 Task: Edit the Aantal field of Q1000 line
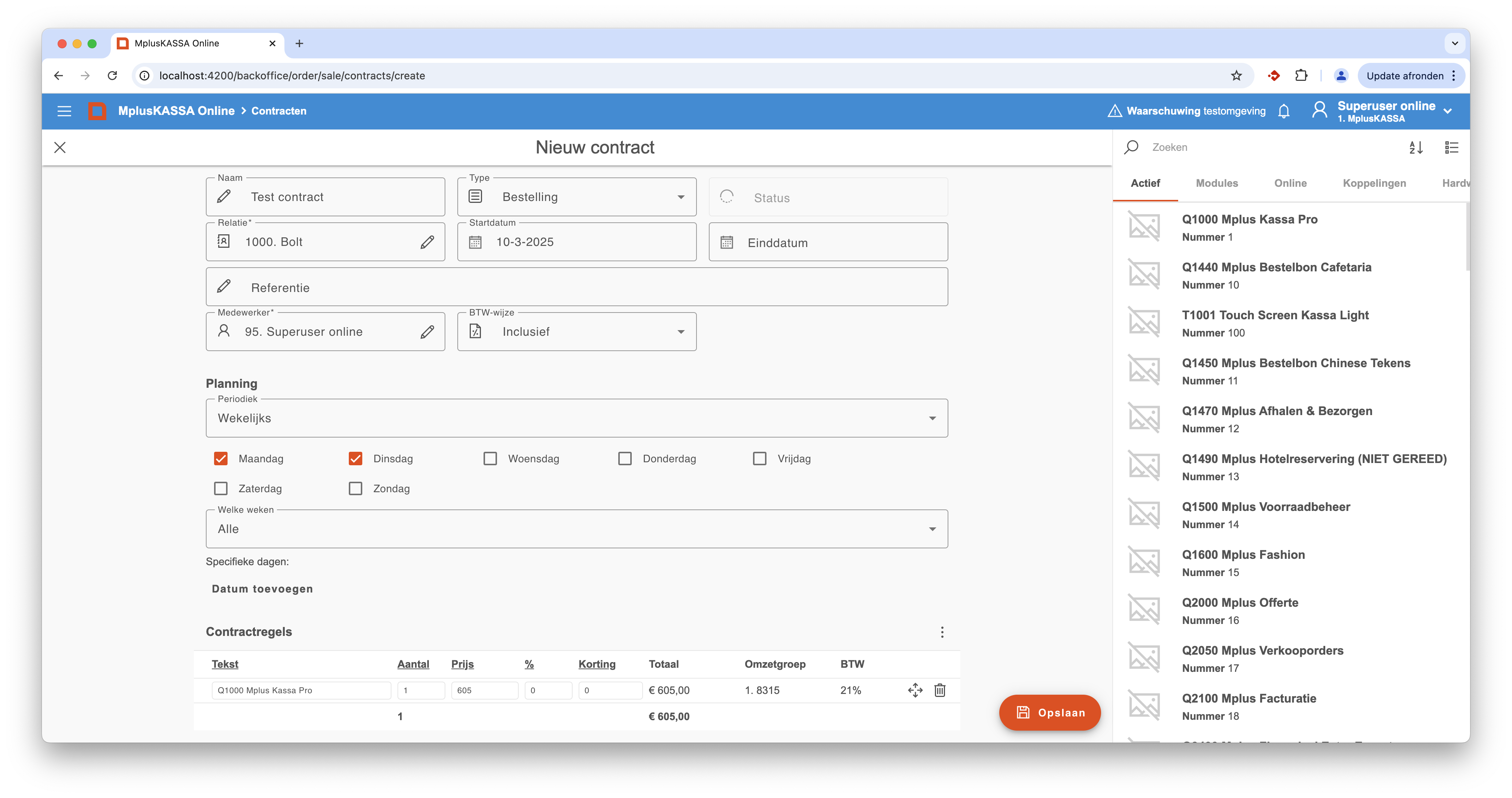coord(421,691)
